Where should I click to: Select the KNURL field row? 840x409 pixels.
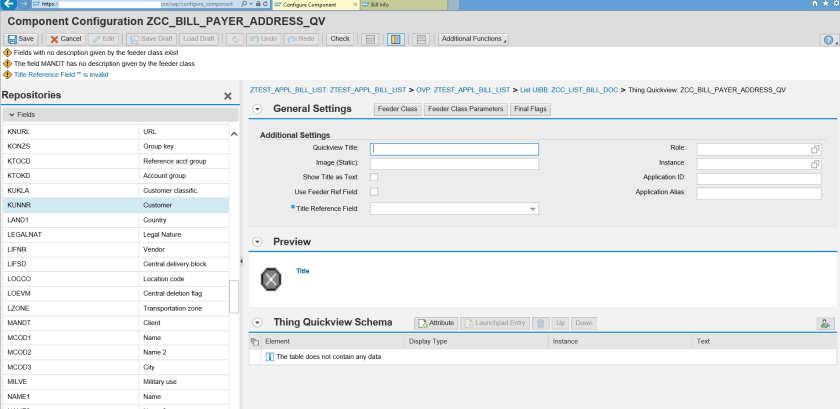116,131
